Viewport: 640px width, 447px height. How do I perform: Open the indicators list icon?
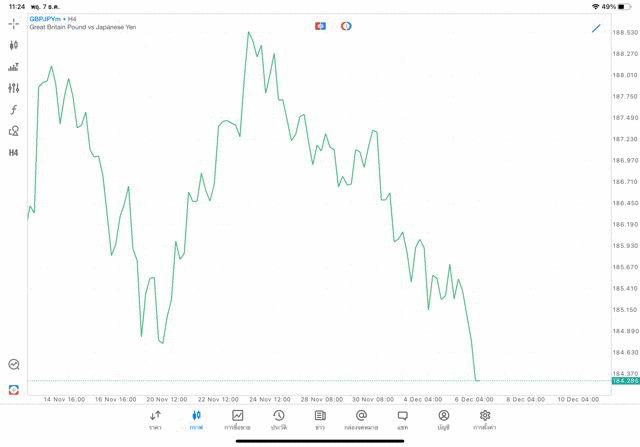click(x=14, y=67)
